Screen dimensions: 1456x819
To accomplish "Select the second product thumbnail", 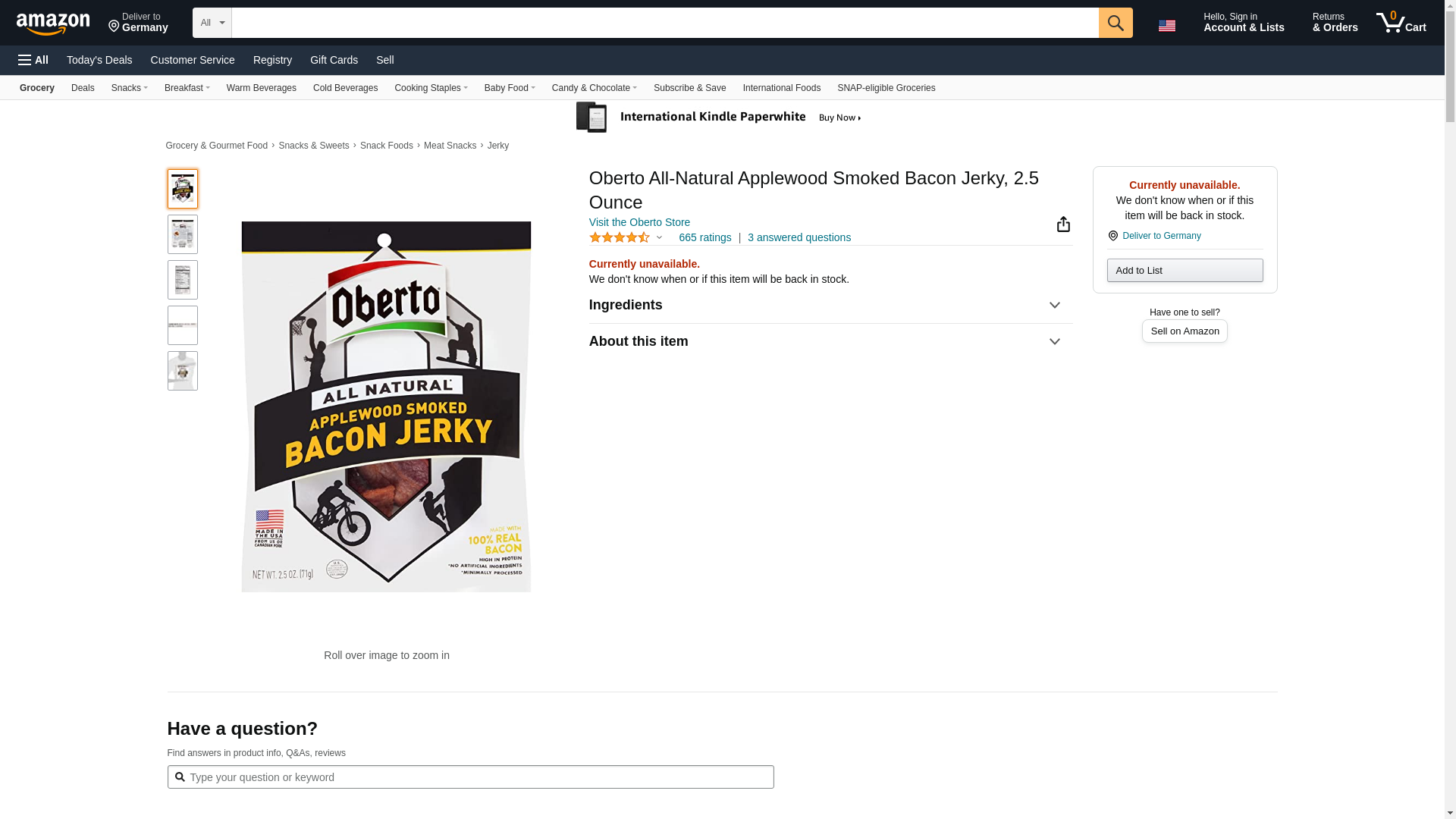I will pos(183,234).
